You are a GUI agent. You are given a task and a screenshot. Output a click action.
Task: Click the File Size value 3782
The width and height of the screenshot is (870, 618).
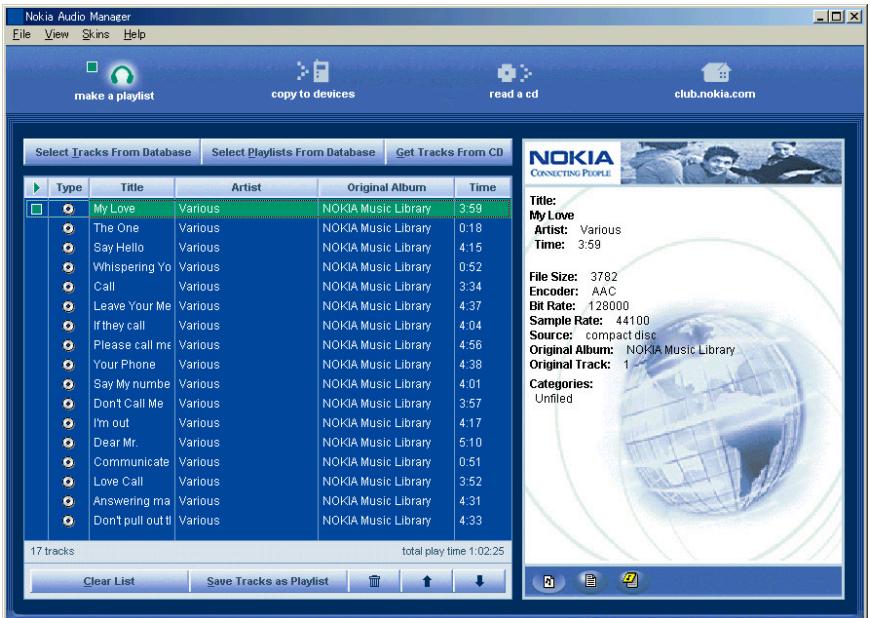[x=604, y=277]
